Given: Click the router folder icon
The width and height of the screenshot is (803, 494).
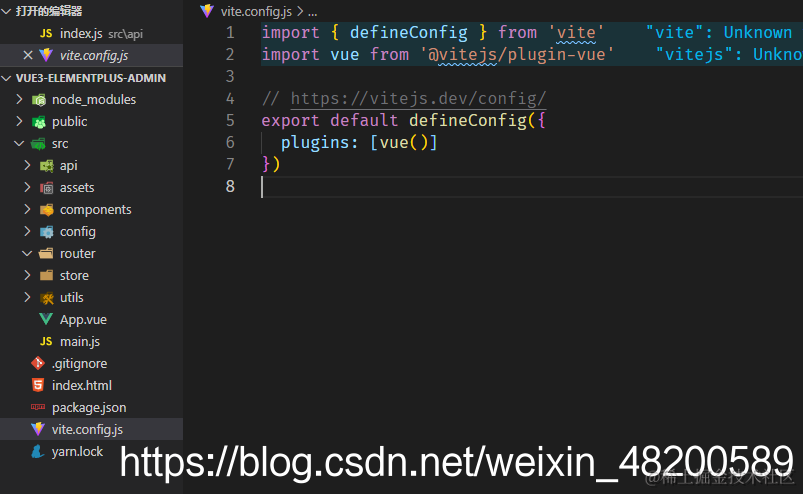Looking at the screenshot, I should [x=47, y=253].
